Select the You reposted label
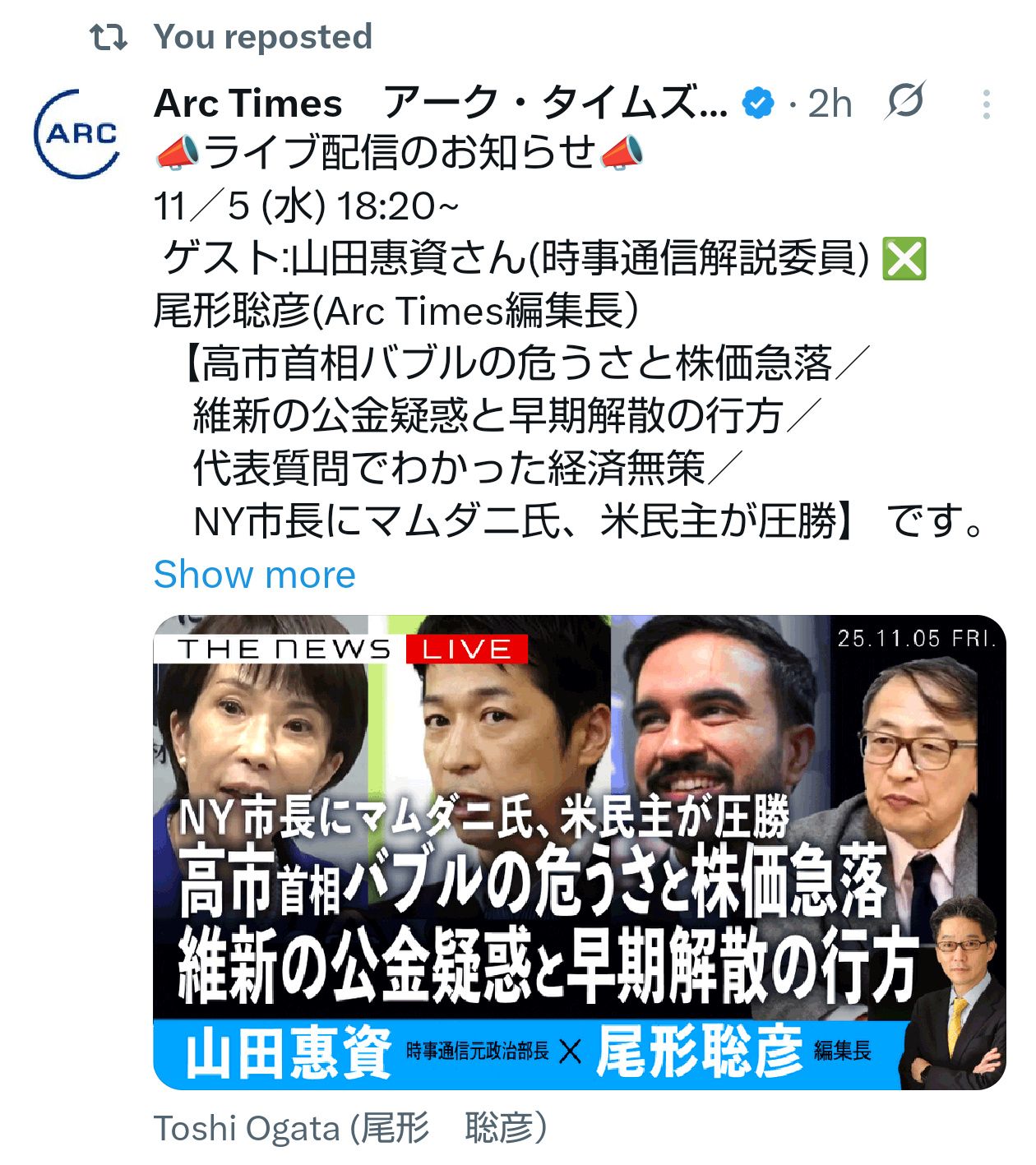Viewport: 1036px width, 1165px height. coord(263,37)
